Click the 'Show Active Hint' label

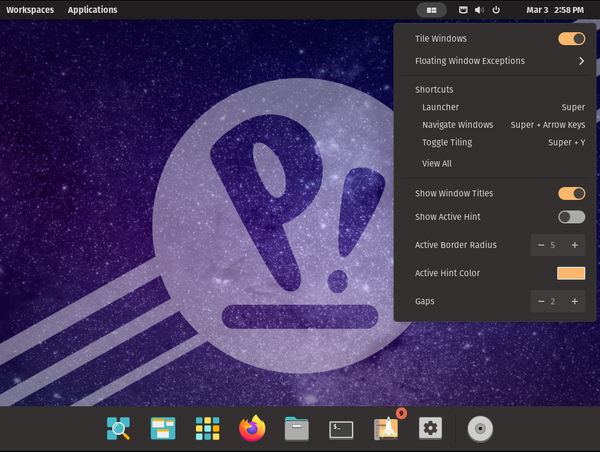[x=447, y=217]
